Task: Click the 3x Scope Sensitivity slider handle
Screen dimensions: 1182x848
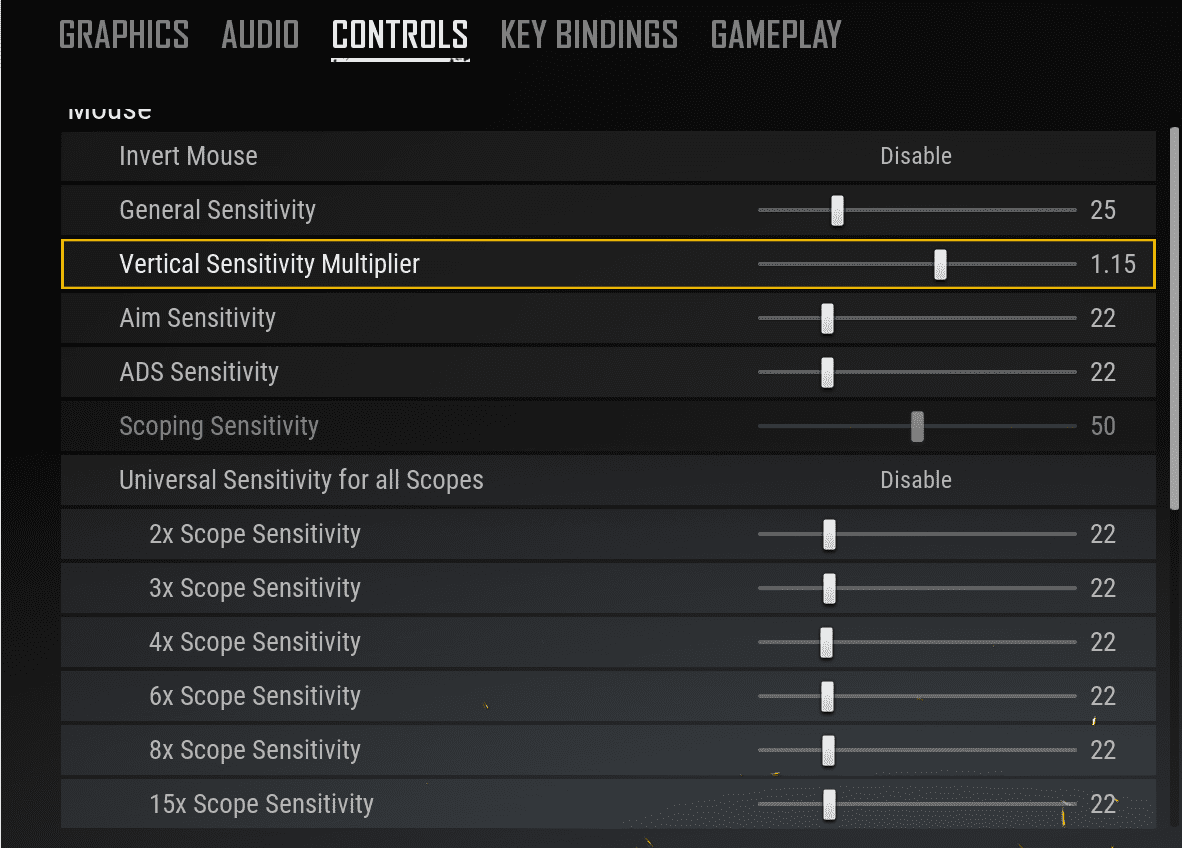Action: tap(829, 588)
